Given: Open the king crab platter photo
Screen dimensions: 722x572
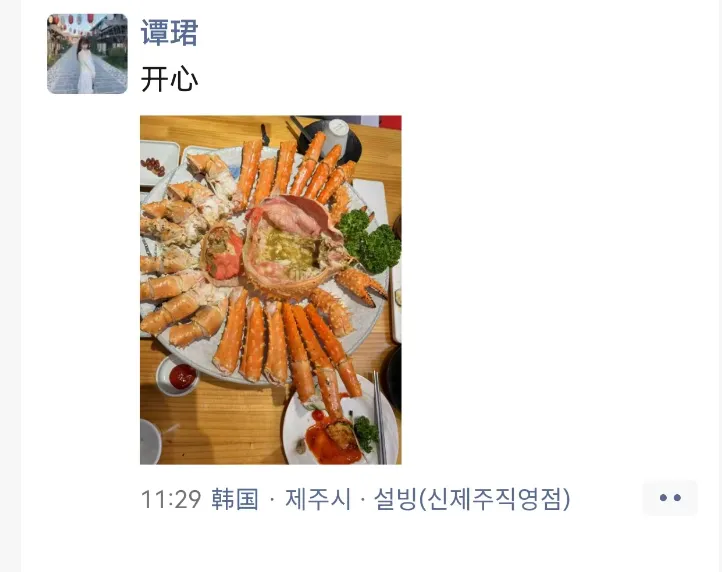Looking at the screenshot, I should (x=271, y=290).
